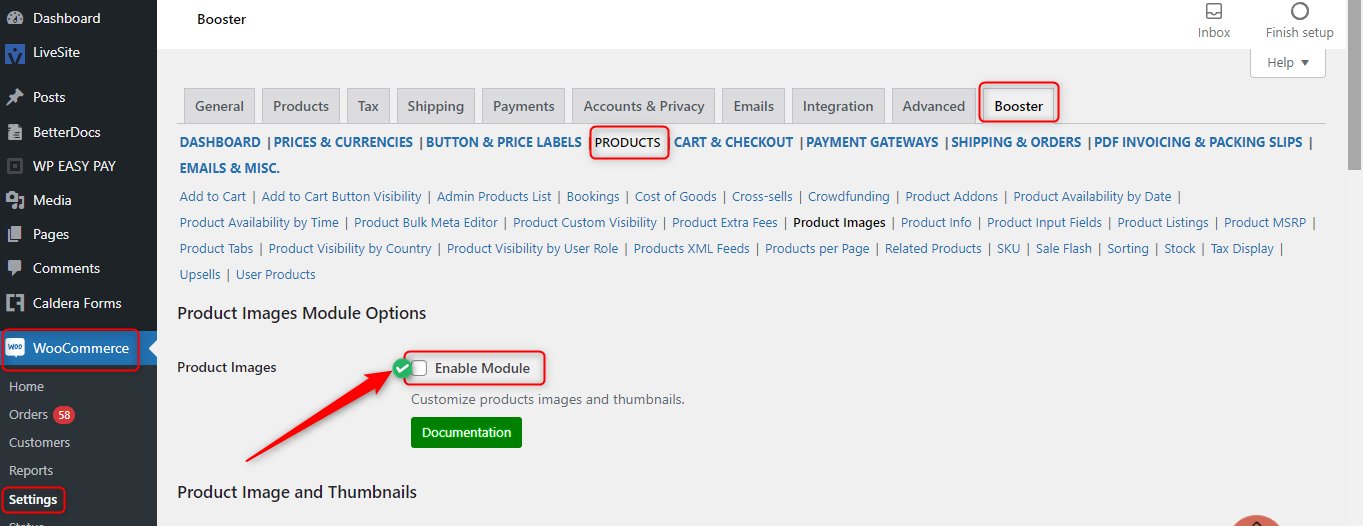
Task: Click the Posts pushpin icon
Action: pos(15,97)
